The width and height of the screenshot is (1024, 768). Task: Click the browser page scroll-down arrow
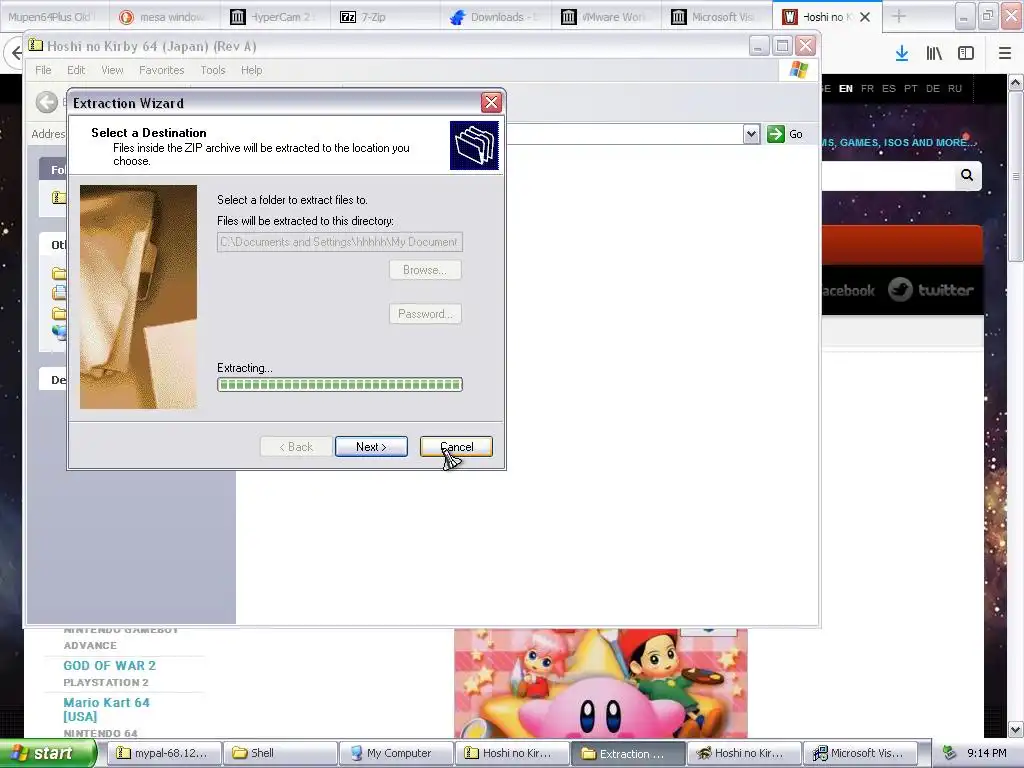[1015, 729]
